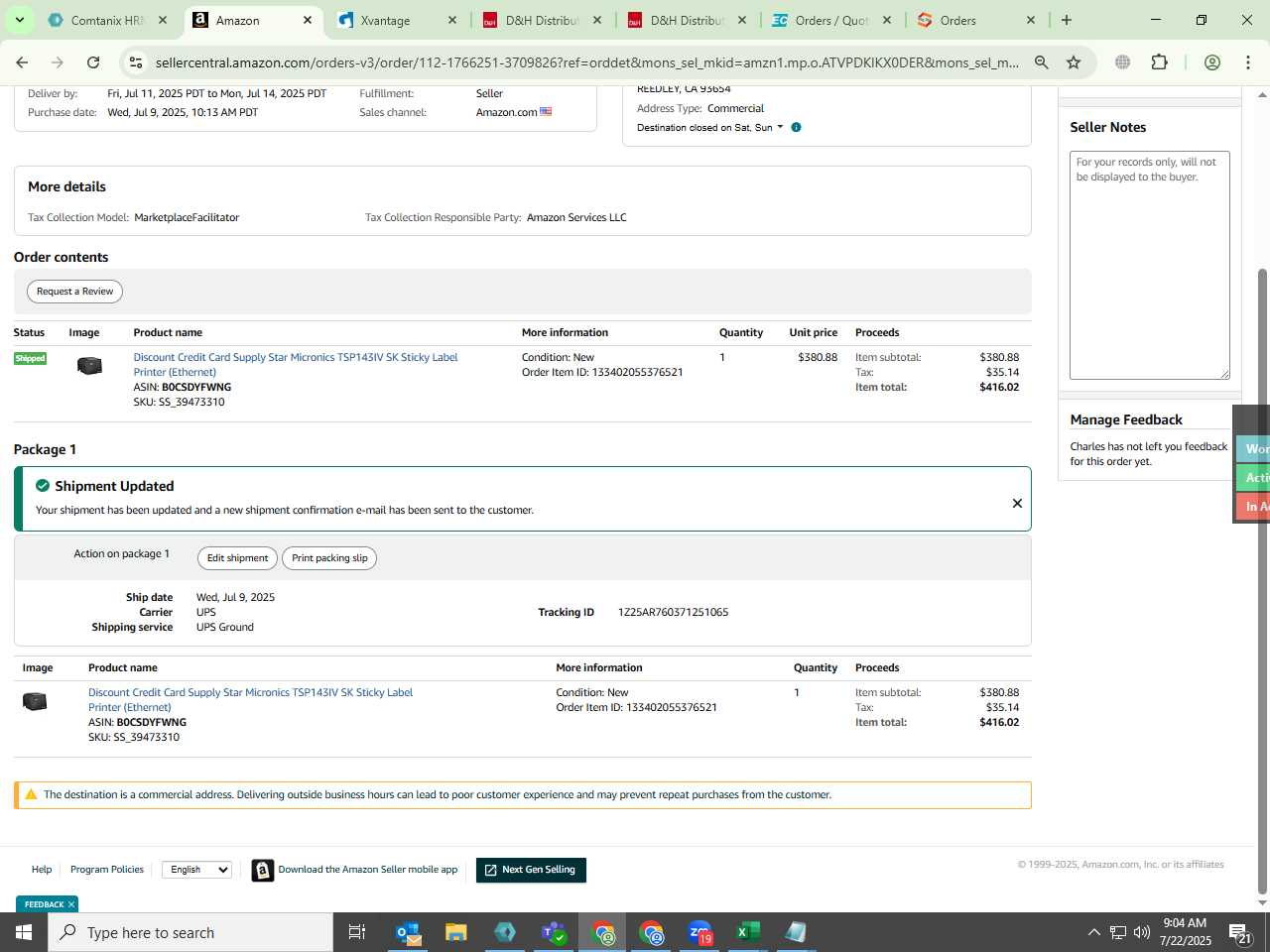Bookmark this page with the star icon
Image resolution: width=1270 pixels, height=952 pixels.
pos(1074,62)
